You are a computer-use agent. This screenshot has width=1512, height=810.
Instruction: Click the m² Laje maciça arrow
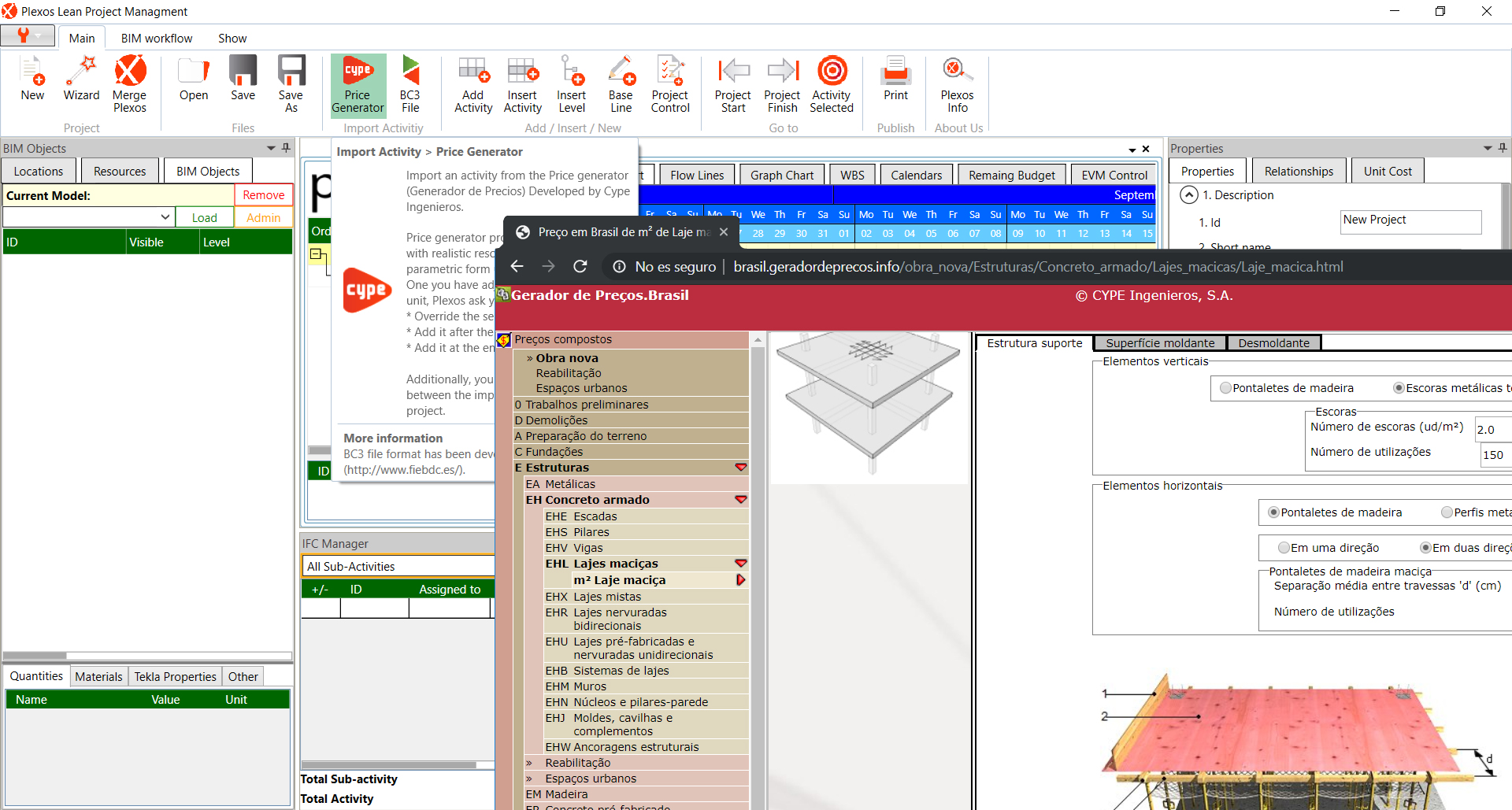click(x=740, y=580)
